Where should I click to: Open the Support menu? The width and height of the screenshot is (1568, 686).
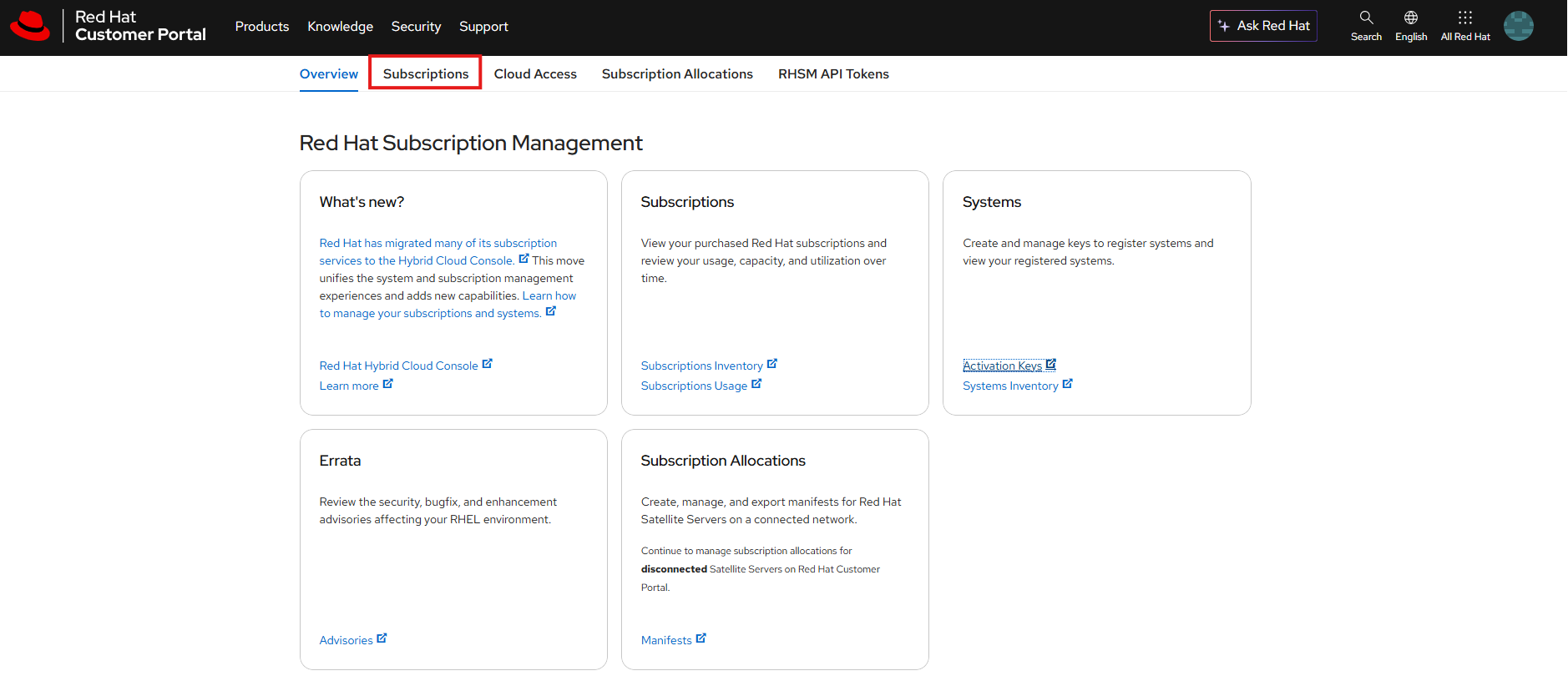(x=483, y=27)
